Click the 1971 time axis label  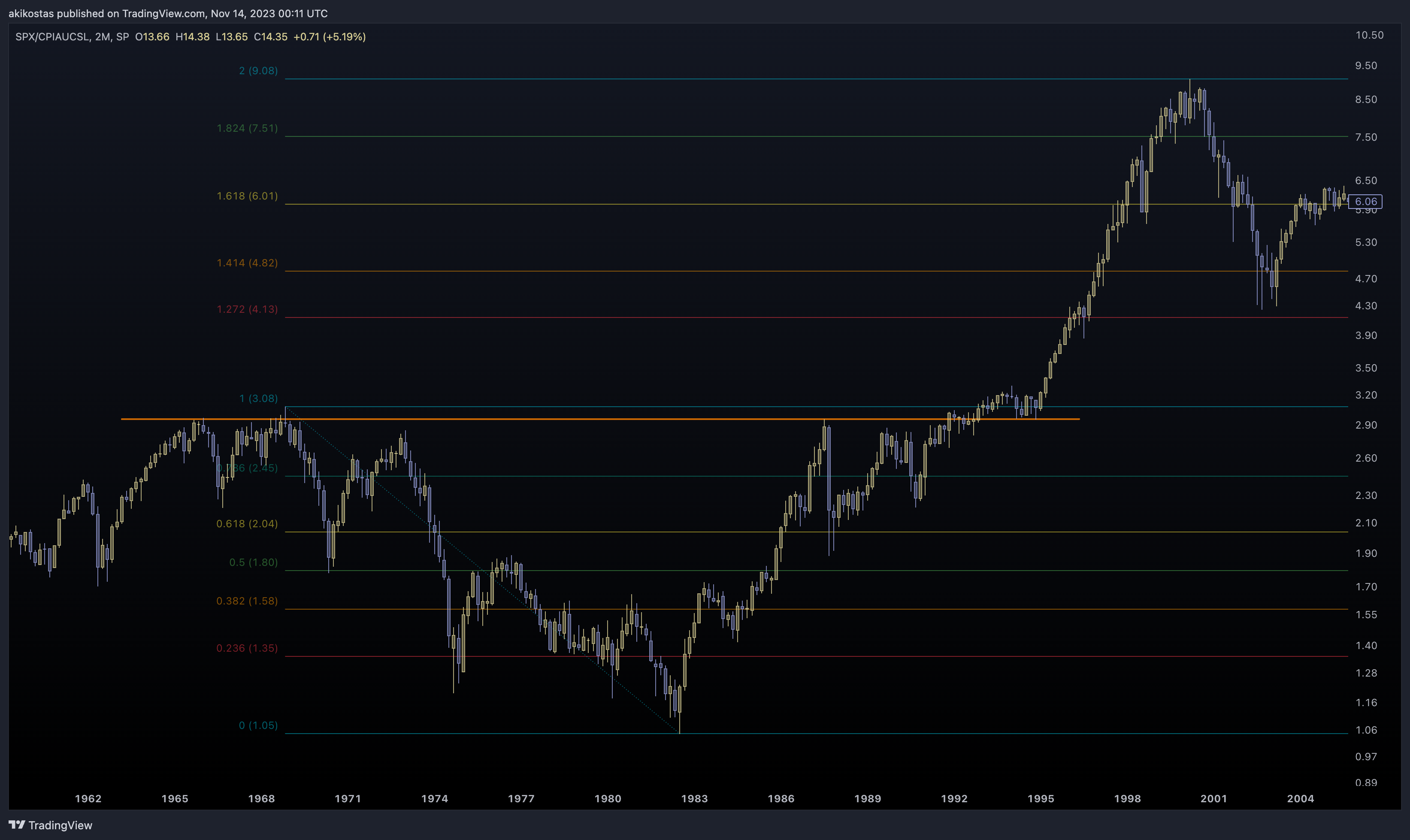(348, 799)
